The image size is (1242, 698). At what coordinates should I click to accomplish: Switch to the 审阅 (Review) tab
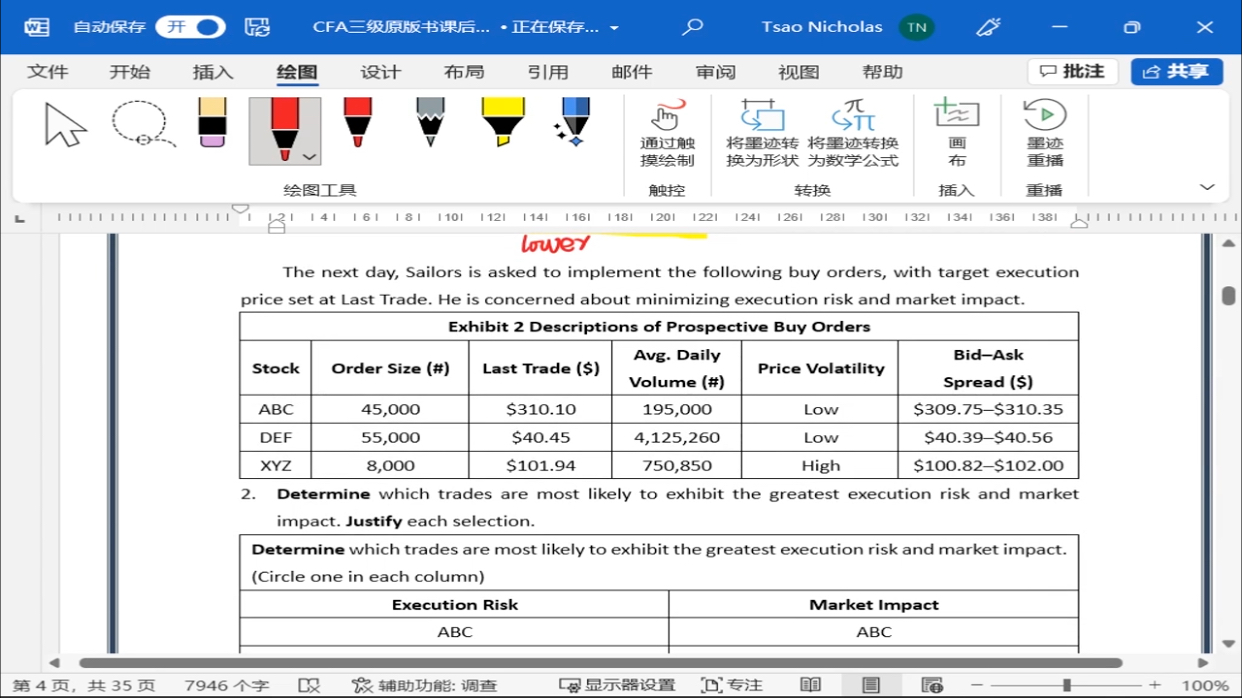pos(715,72)
